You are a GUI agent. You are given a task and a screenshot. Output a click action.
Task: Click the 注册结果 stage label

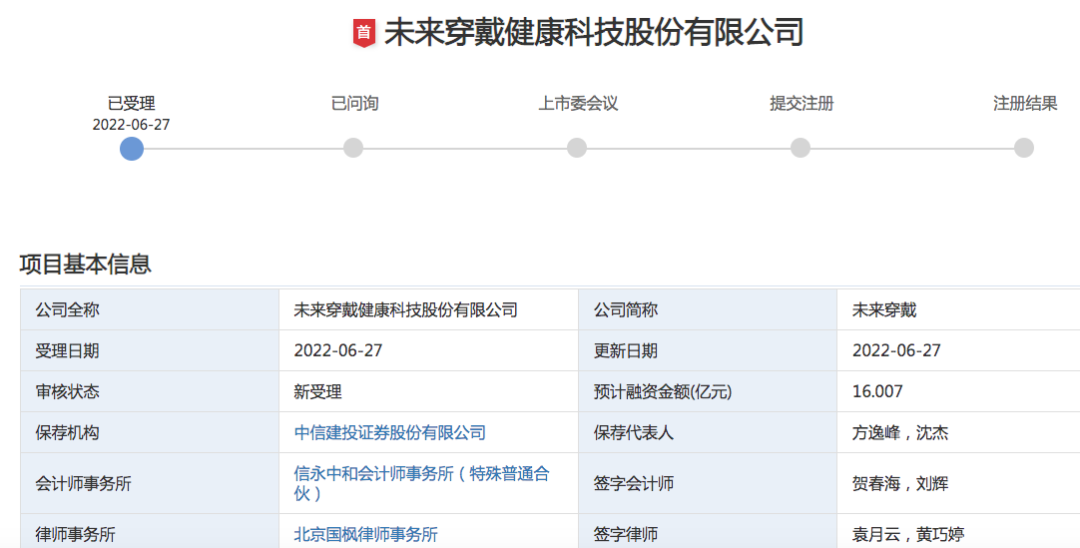pos(1025,104)
